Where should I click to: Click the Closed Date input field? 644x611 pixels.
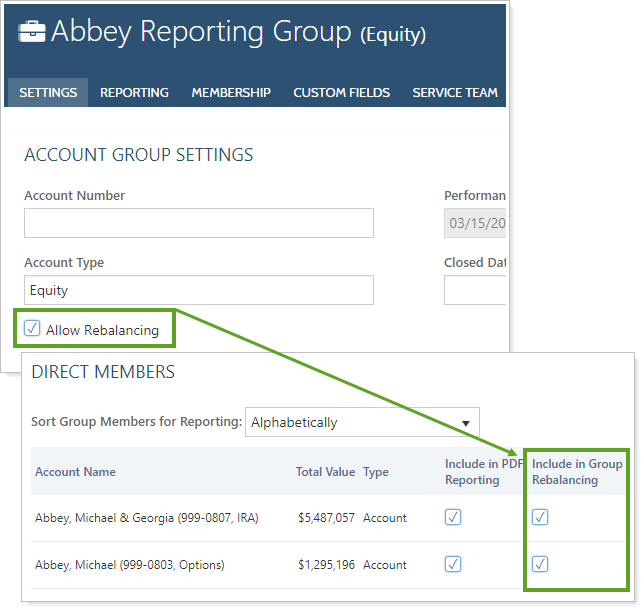475,290
